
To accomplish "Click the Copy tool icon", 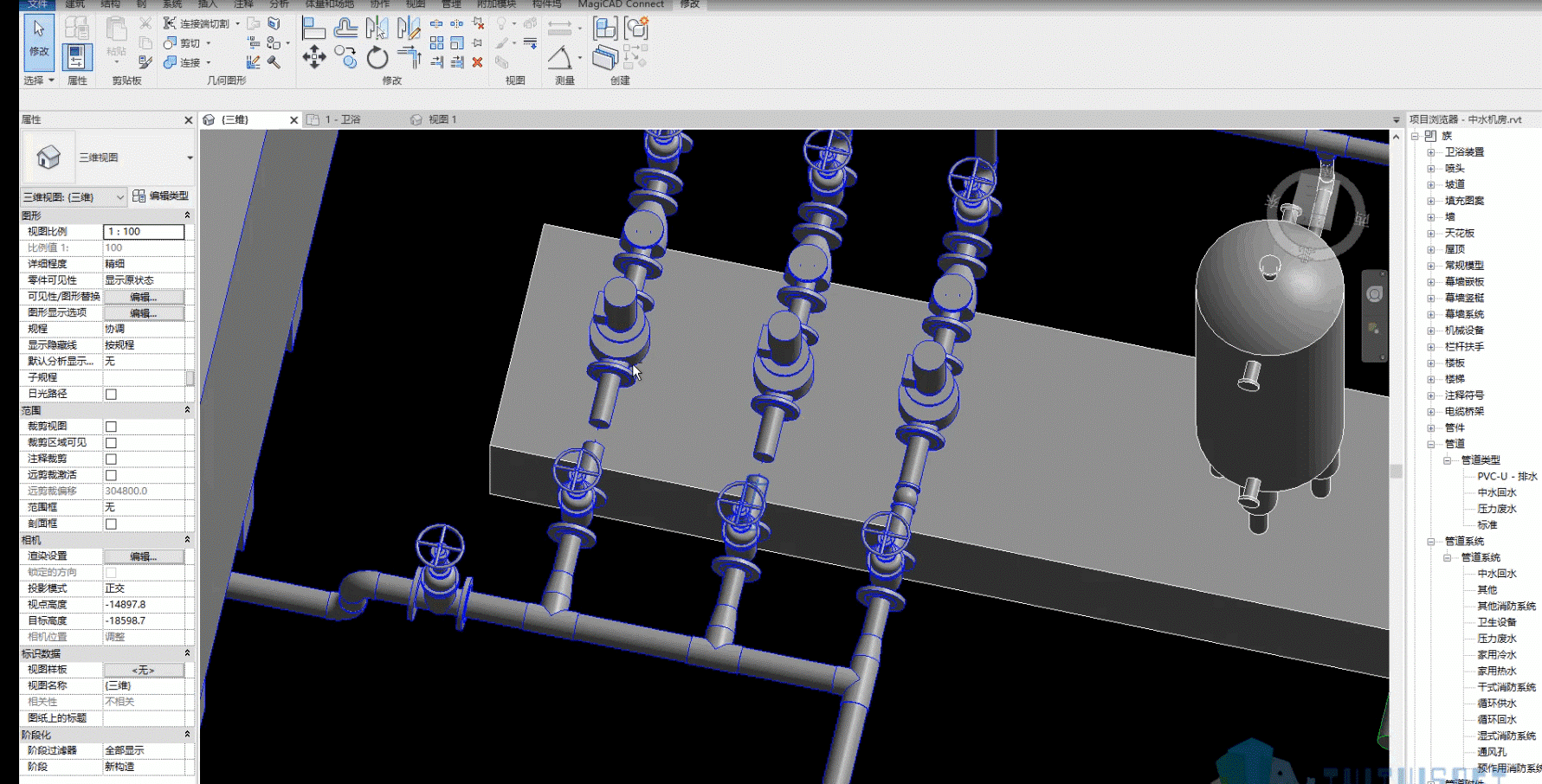I will pos(345,58).
